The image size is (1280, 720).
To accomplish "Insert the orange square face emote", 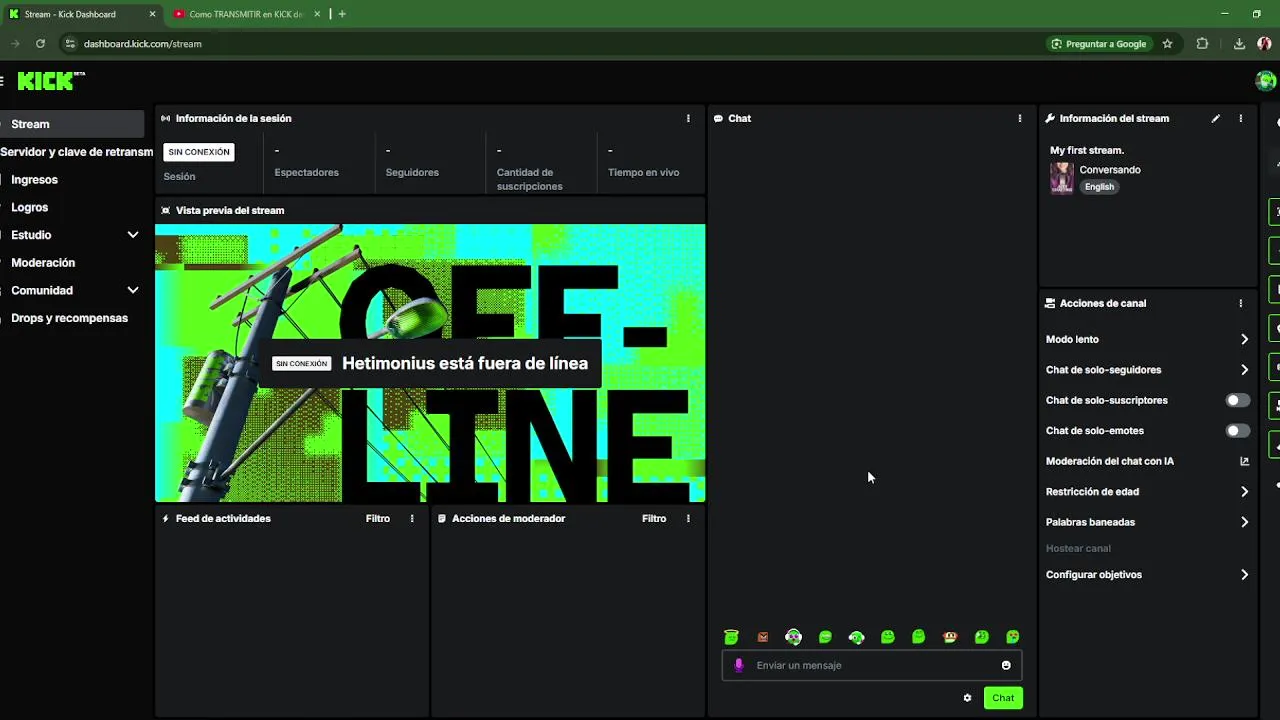I will [x=763, y=637].
